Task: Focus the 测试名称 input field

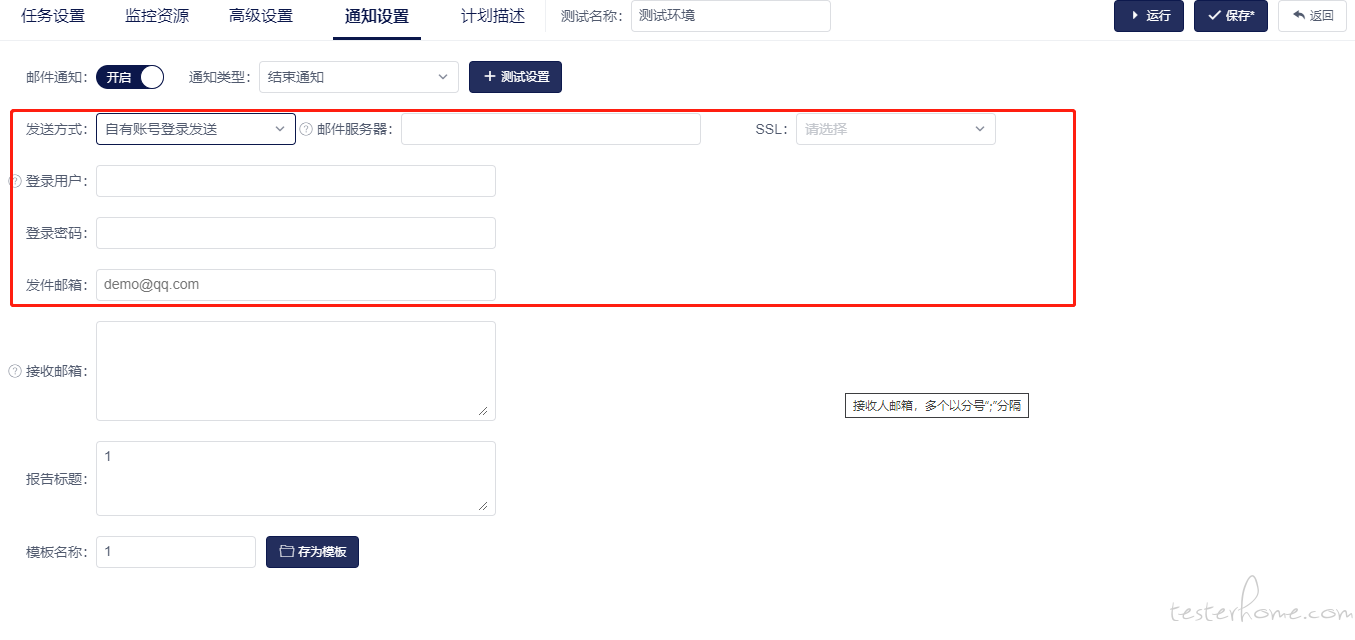Action: pyautogui.click(x=731, y=16)
